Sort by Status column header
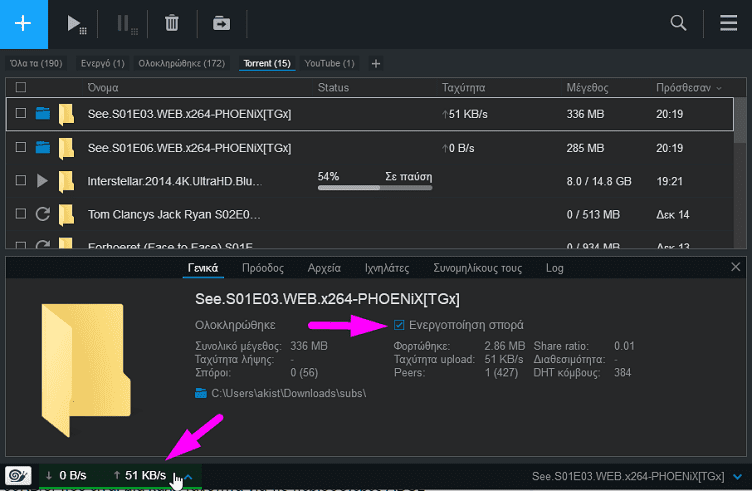The height and width of the screenshot is (491, 752). click(333, 88)
